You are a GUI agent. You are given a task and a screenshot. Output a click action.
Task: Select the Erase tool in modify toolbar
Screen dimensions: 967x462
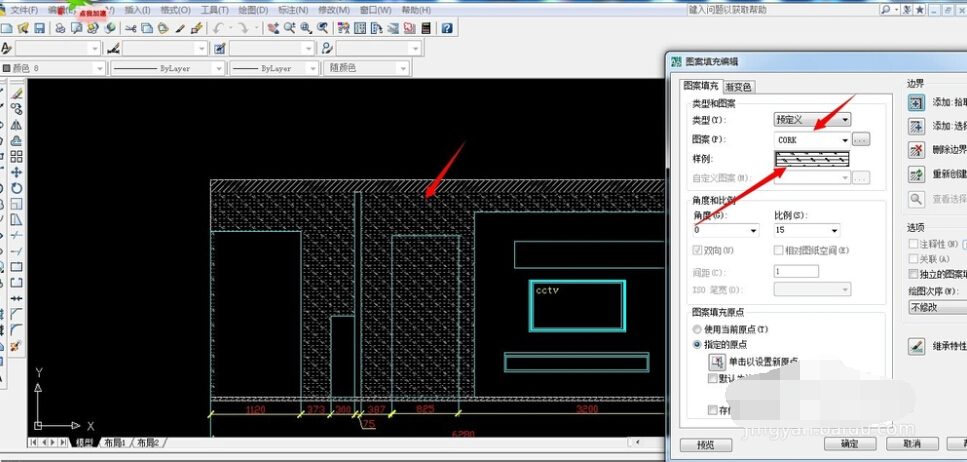pos(17,94)
